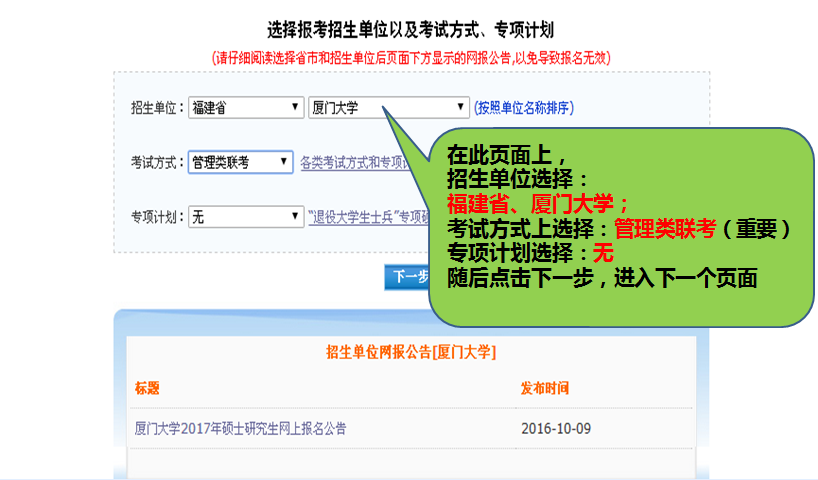Open 厦门大学2017年硕士研究生网上报名公告 announcement

241,428
